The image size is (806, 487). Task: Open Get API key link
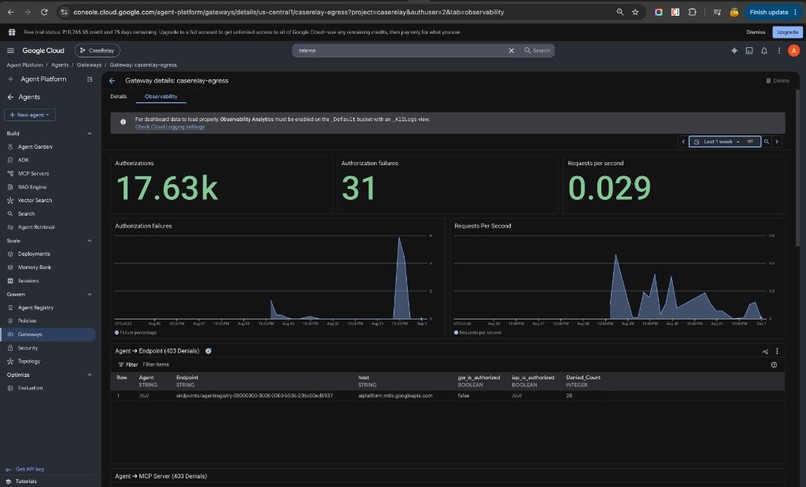(x=30, y=469)
